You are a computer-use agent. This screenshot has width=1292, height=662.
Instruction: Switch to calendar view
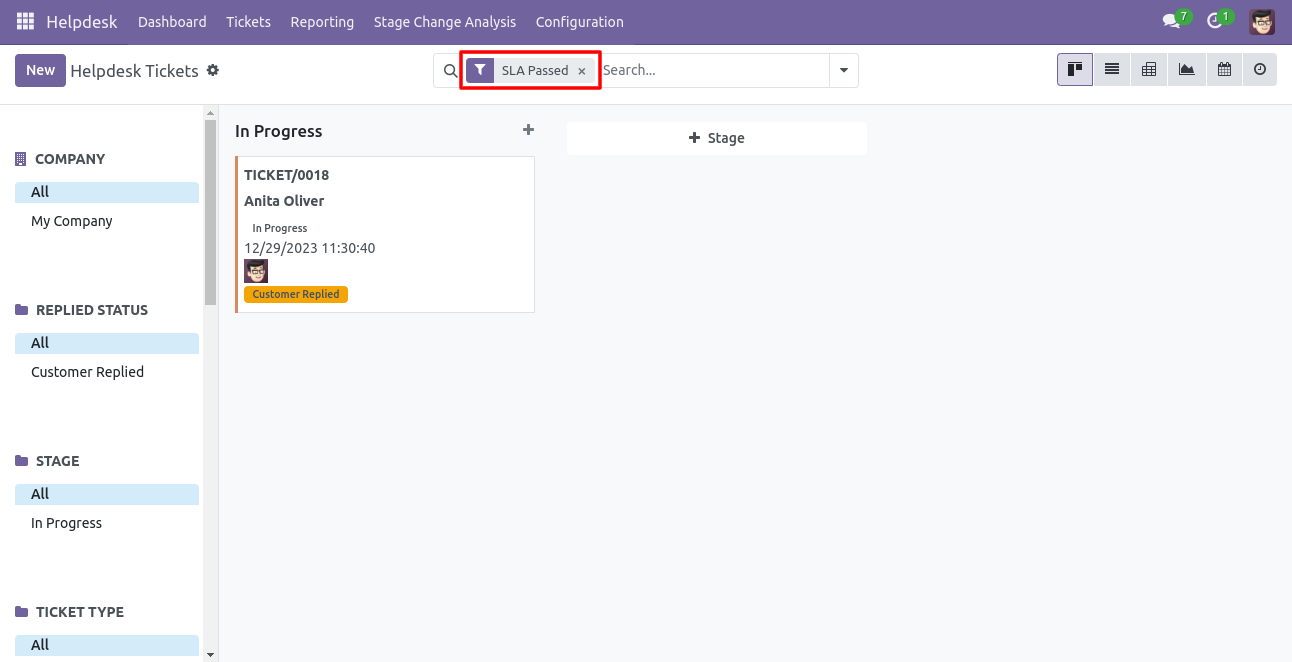[1223, 69]
